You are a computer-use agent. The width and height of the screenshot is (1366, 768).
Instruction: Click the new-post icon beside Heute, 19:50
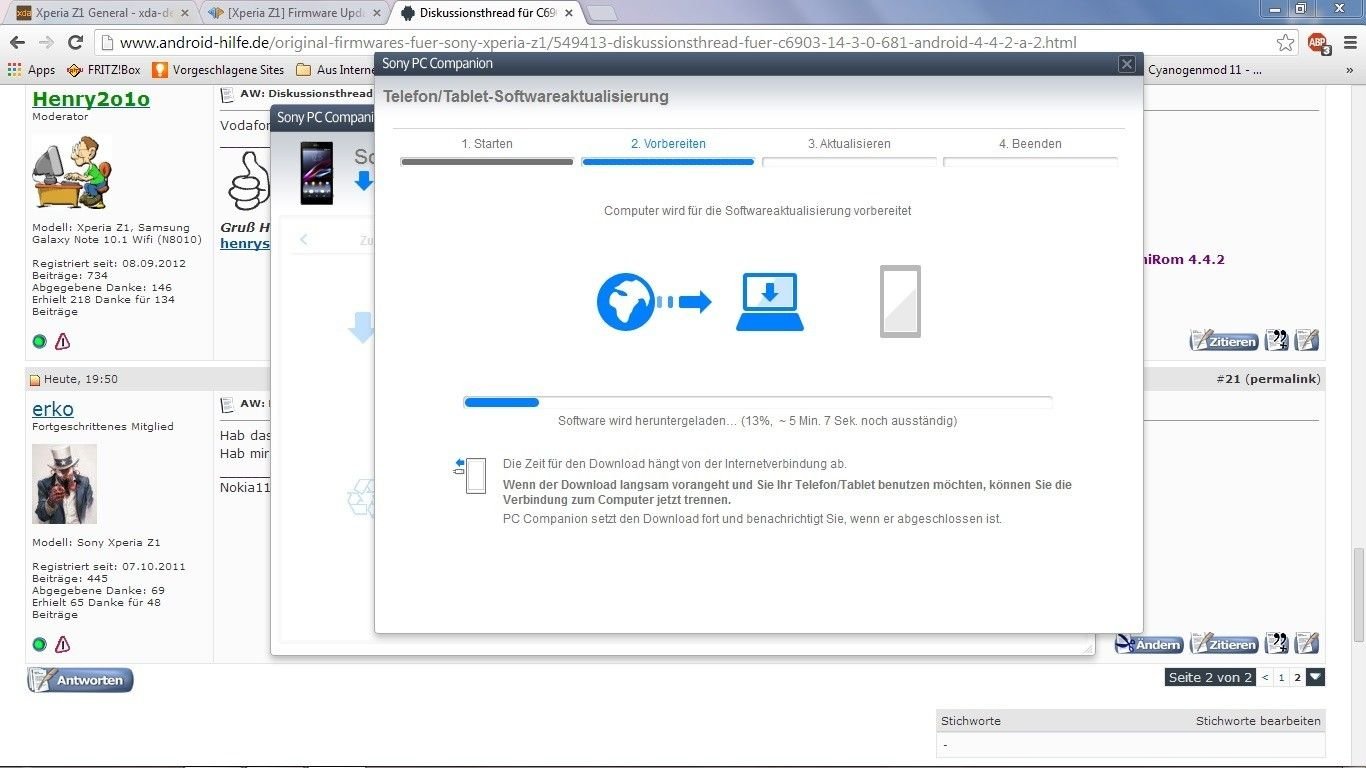[35, 380]
